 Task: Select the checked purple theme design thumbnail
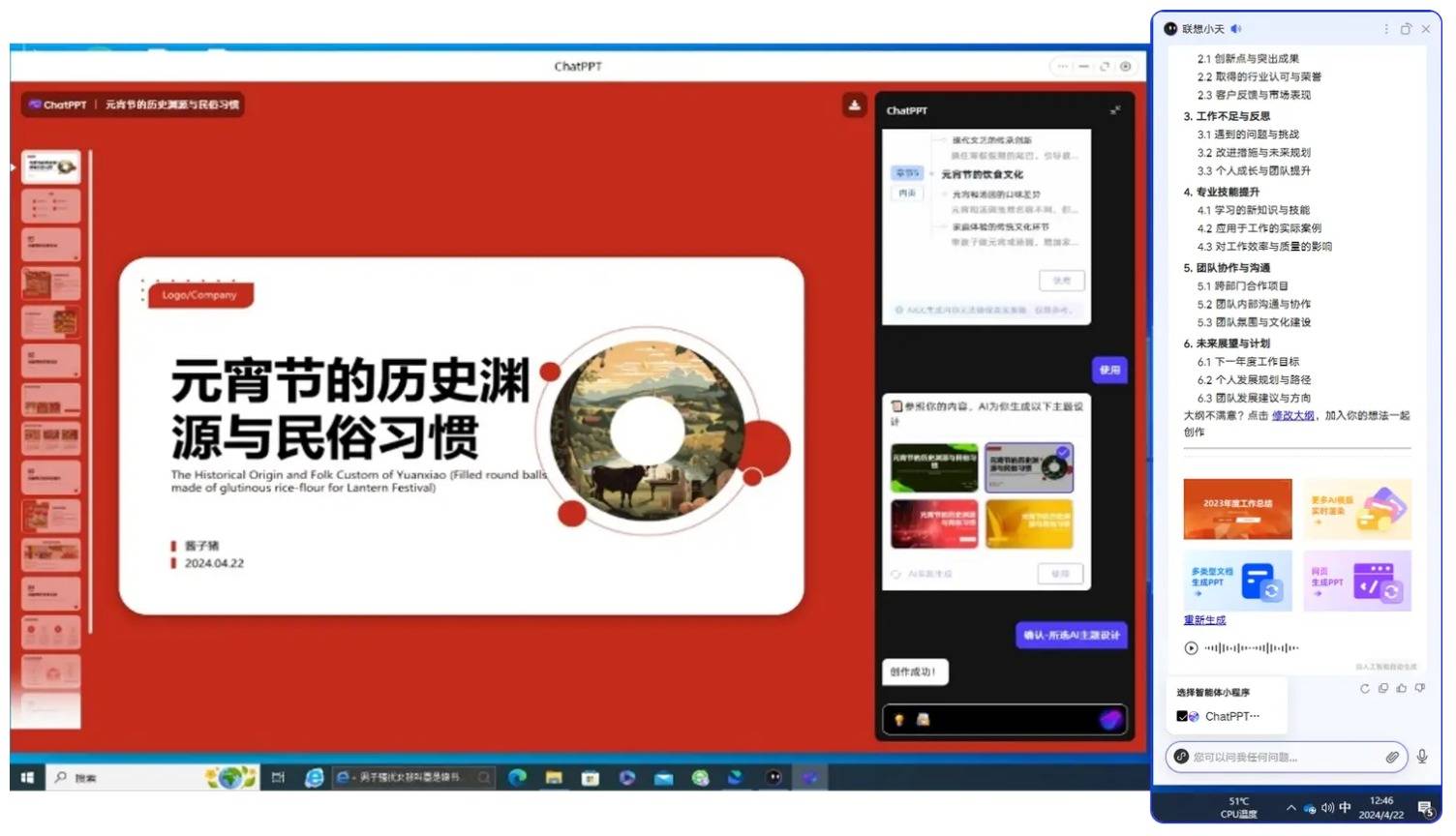[1028, 467]
